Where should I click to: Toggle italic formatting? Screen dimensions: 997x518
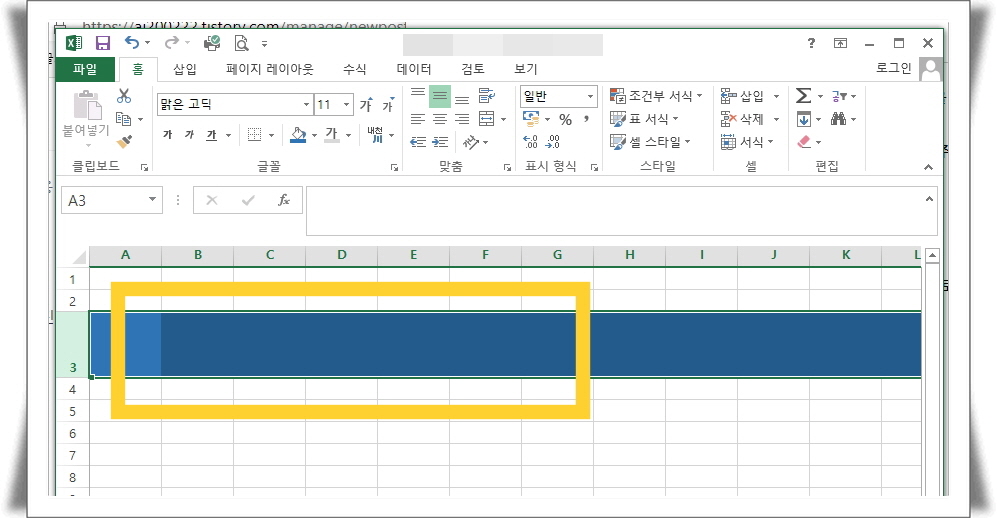(x=189, y=135)
